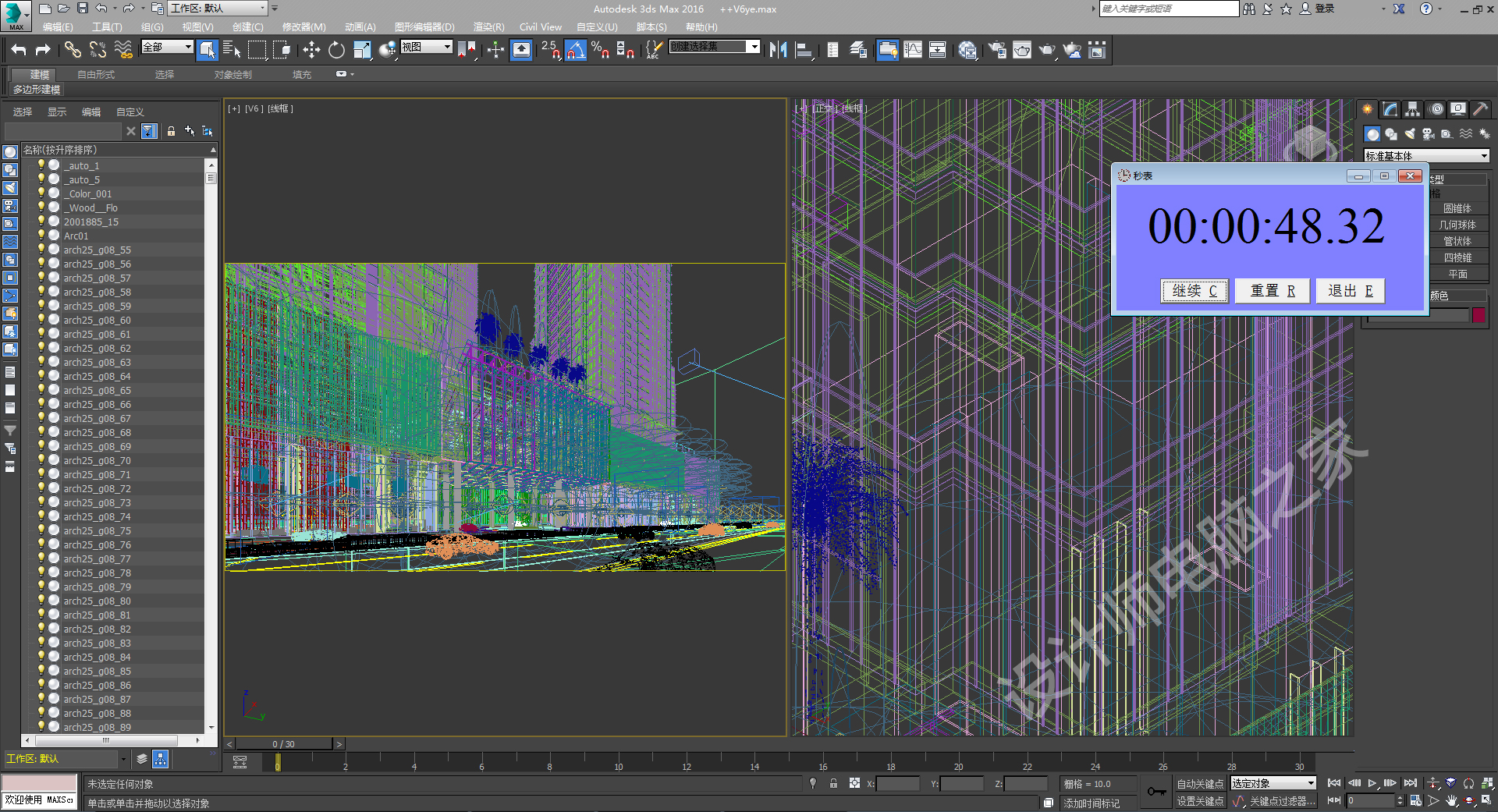Switch to the 自由形式 ribbon tab
Viewport: 1498px width, 812px height.
(x=96, y=75)
